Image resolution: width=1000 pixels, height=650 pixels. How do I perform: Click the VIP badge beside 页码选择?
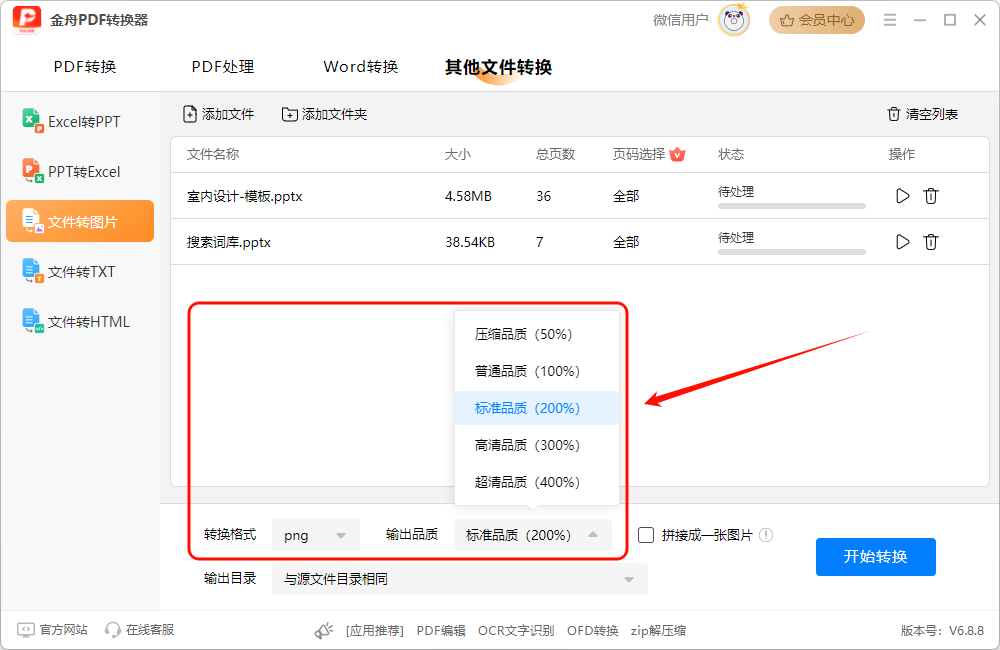point(677,154)
